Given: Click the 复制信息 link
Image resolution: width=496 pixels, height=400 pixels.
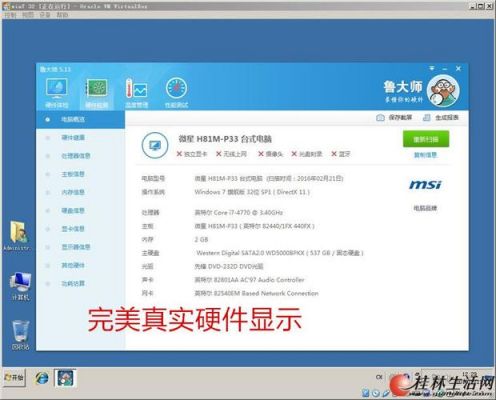Looking at the screenshot, I should (x=425, y=155).
